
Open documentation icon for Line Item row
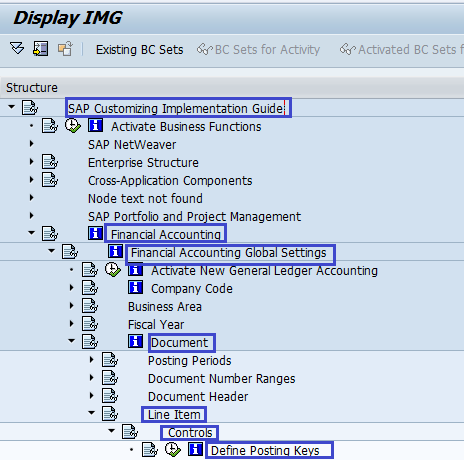point(110,414)
